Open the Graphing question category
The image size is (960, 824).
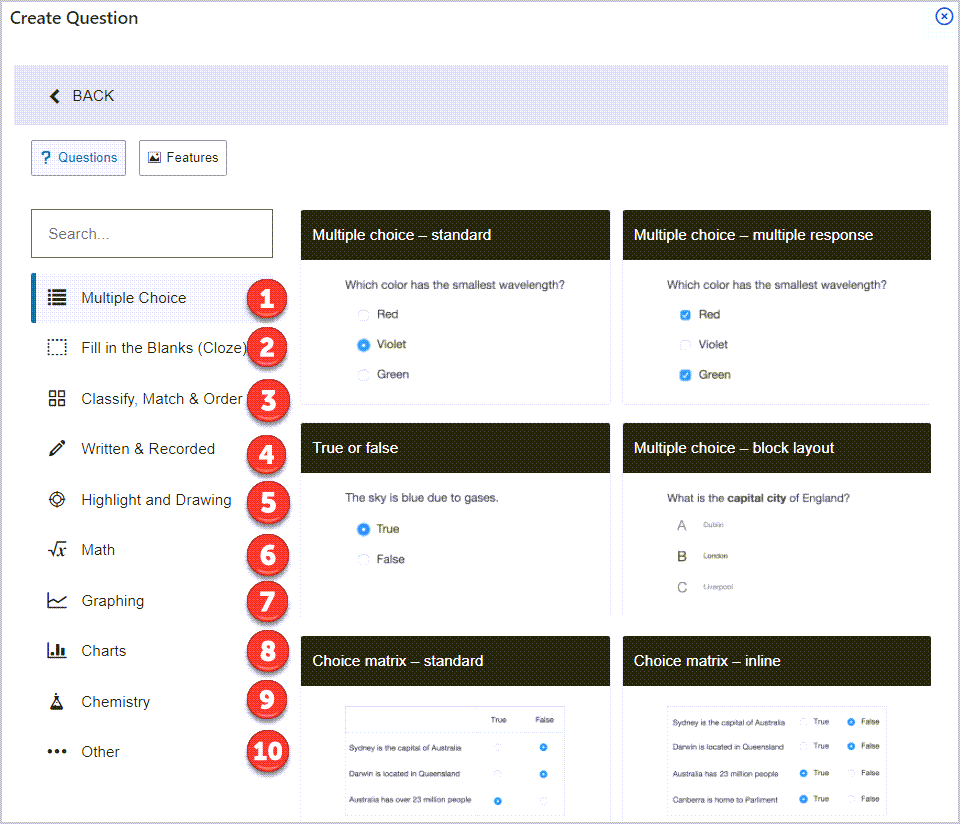coord(152,601)
